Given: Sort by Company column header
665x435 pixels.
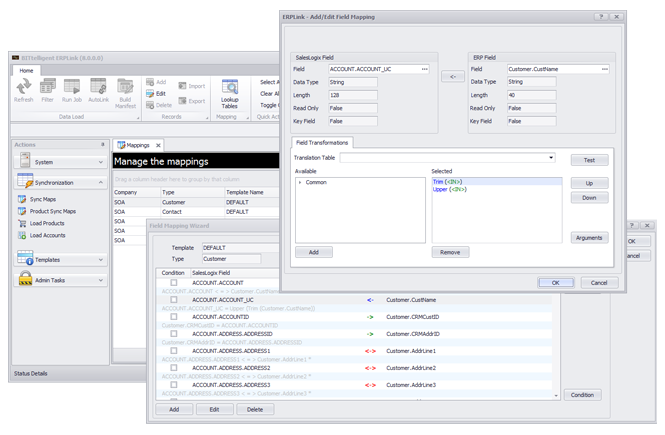Looking at the screenshot, I should [137, 192].
